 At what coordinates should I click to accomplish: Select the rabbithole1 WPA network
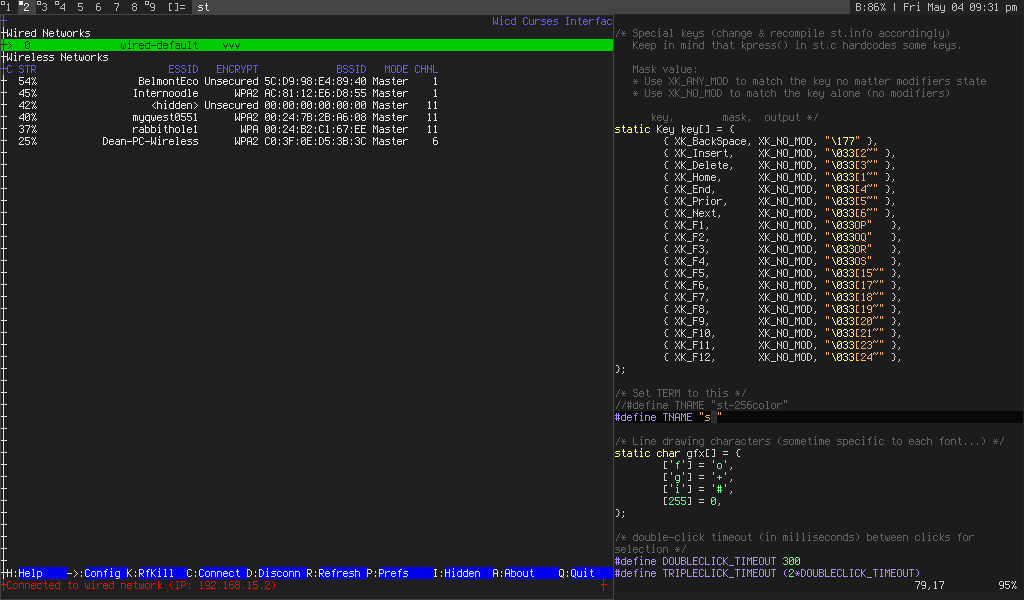tap(165, 129)
